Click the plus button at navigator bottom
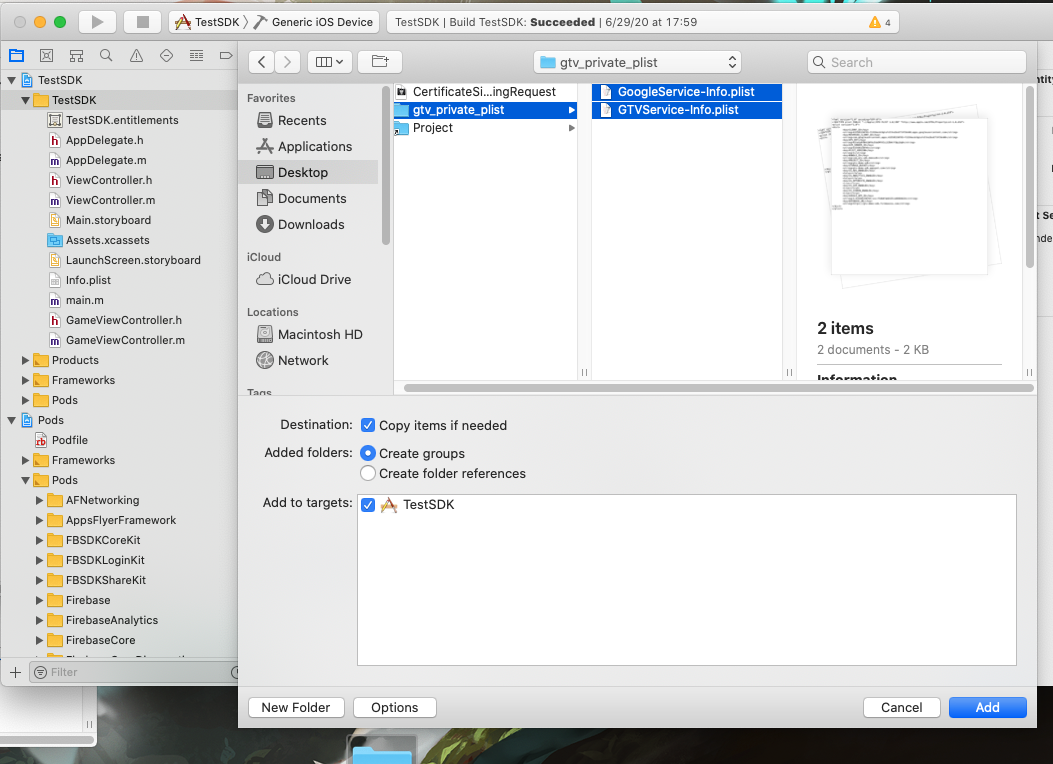 click(x=15, y=672)
